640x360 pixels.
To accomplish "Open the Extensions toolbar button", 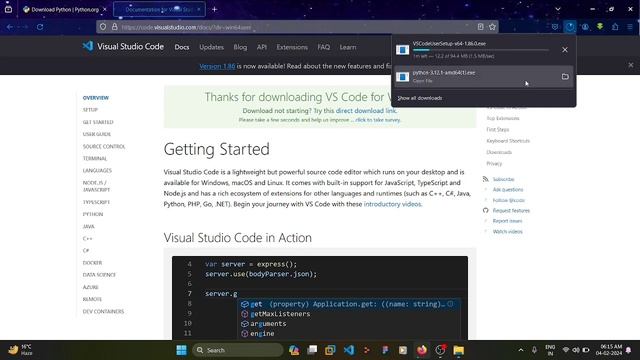I will [x=615, y=27].
